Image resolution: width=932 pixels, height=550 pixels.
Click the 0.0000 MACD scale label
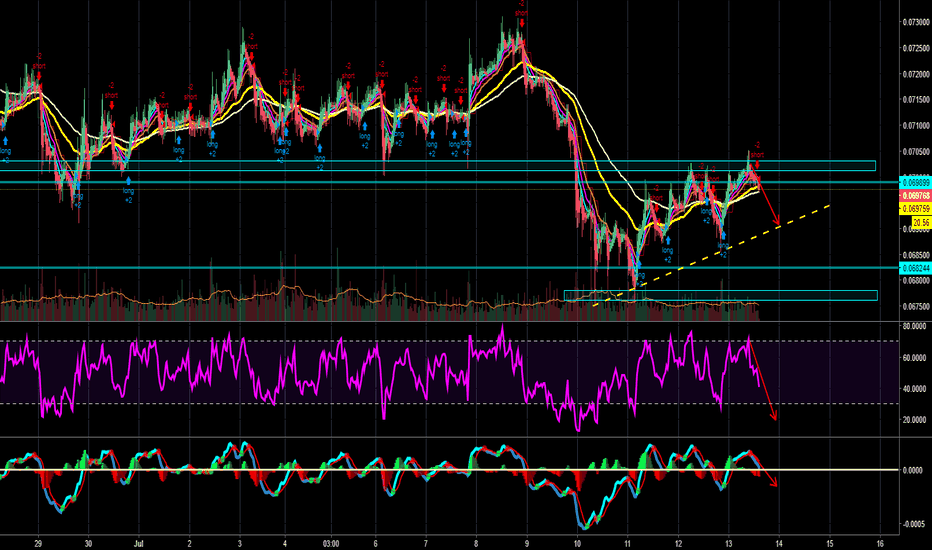[913, 470]
